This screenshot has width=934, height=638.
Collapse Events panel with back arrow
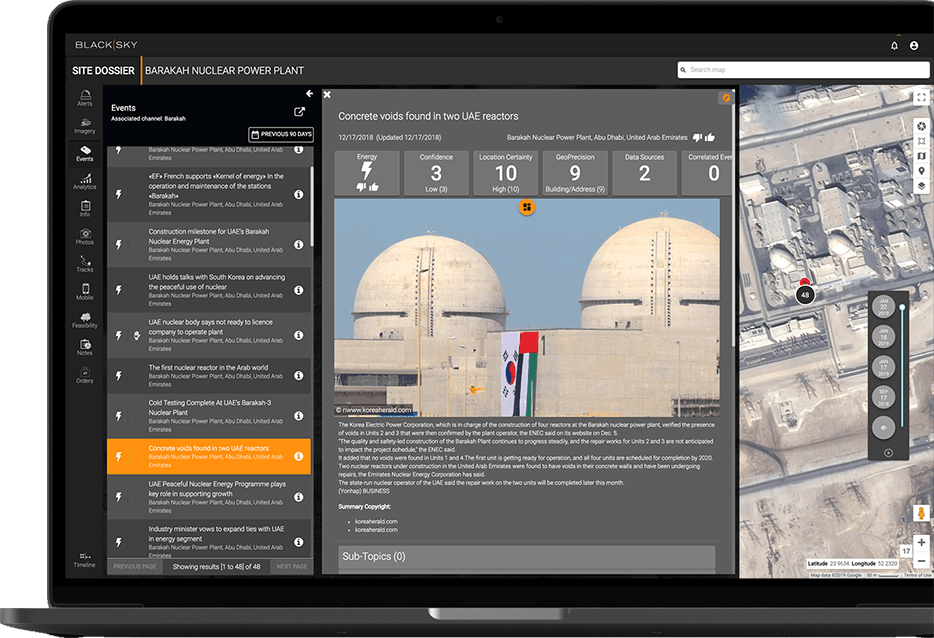coord(309,94)
